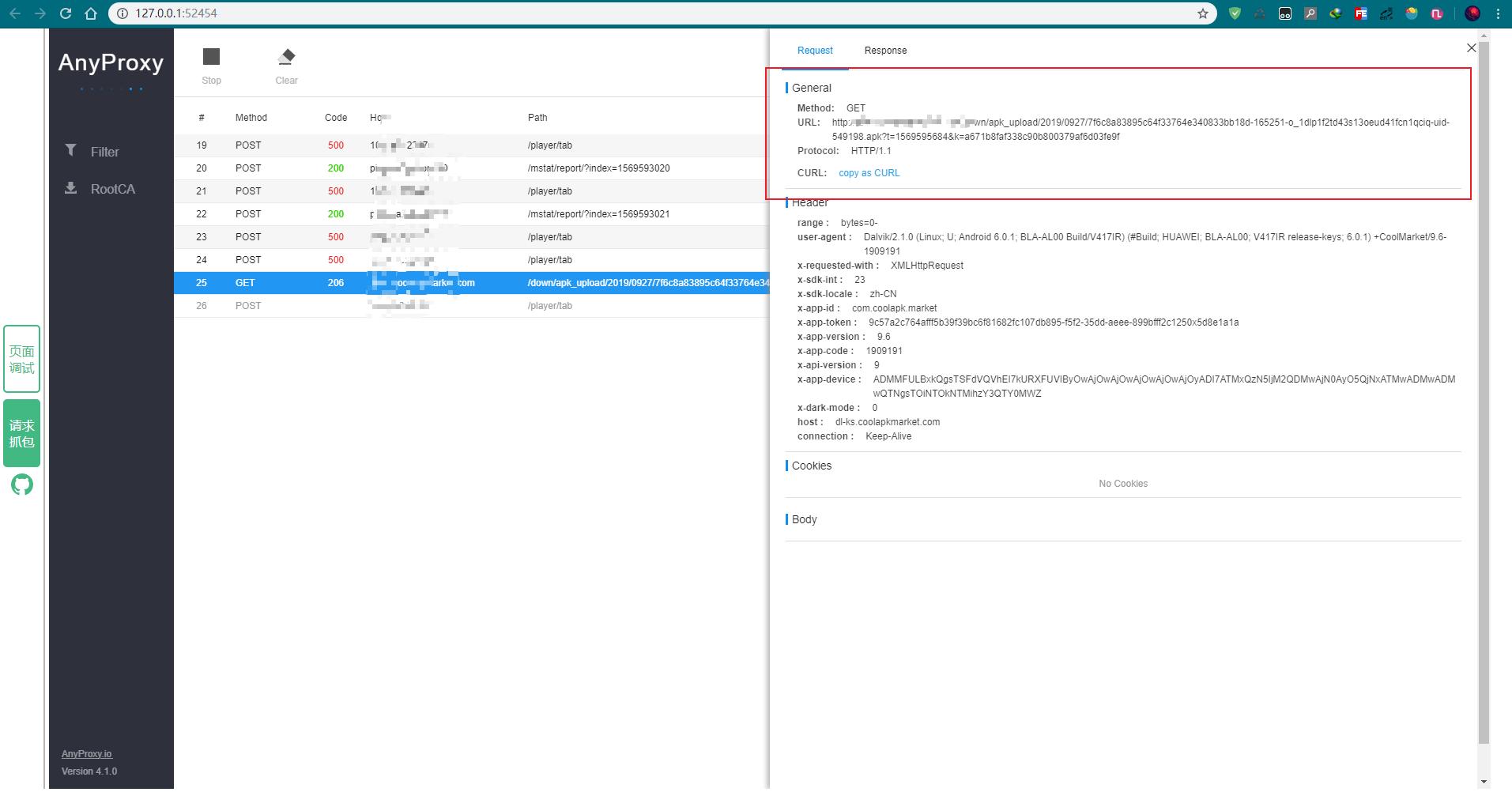Viewport: 1512px width, 792px height.
Task: Click the Body section heading
Action: pos(805,519)
